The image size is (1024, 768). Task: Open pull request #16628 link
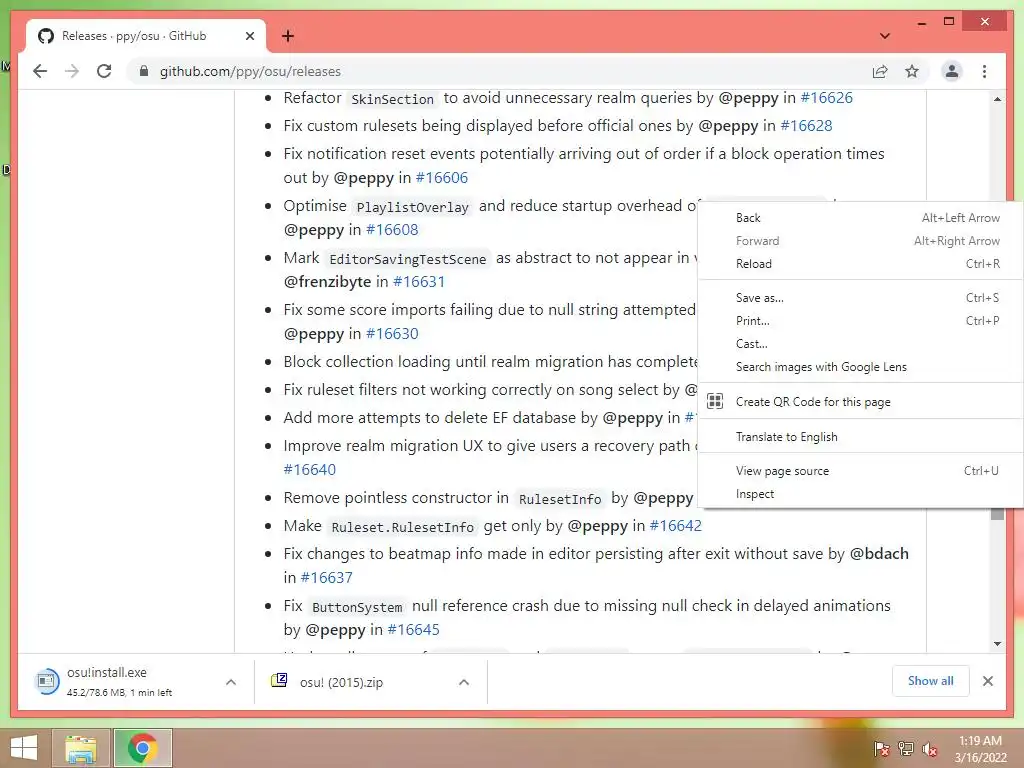(806, 125)
